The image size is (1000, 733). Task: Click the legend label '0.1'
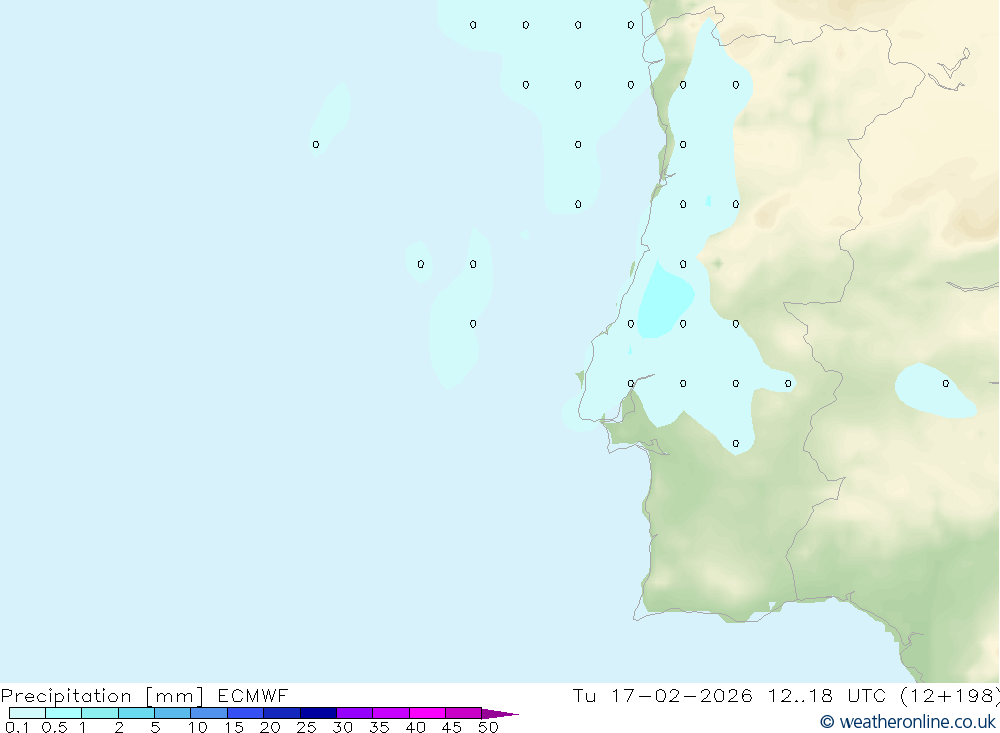point(17,727)
